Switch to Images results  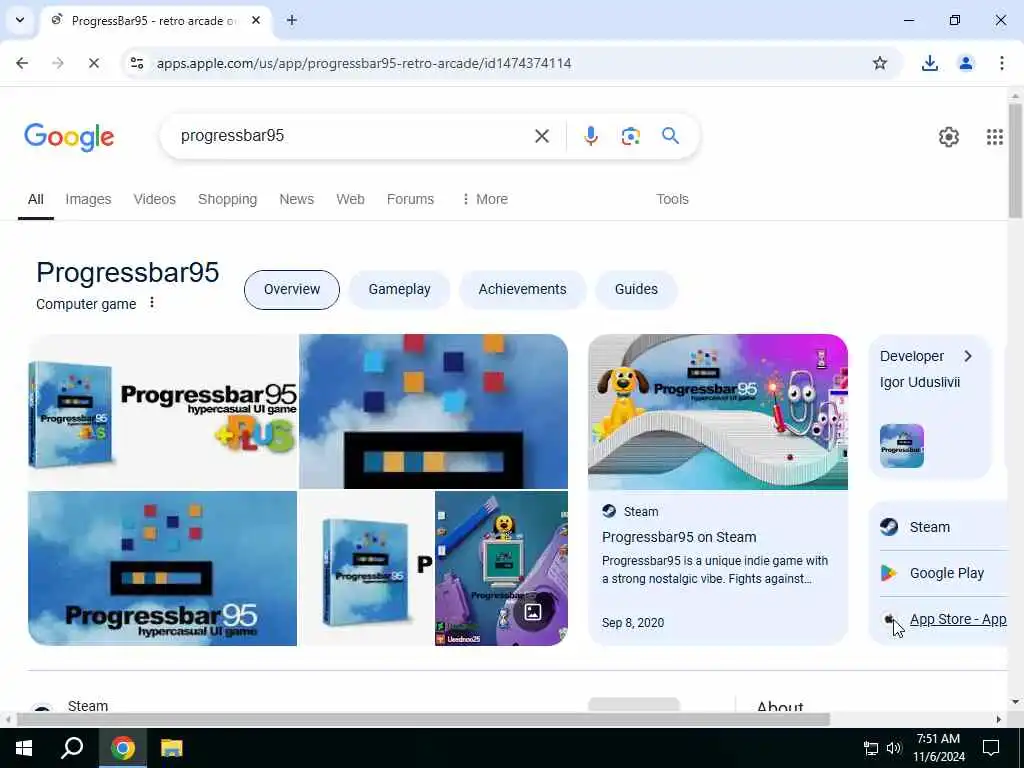(x=88, y=199)
